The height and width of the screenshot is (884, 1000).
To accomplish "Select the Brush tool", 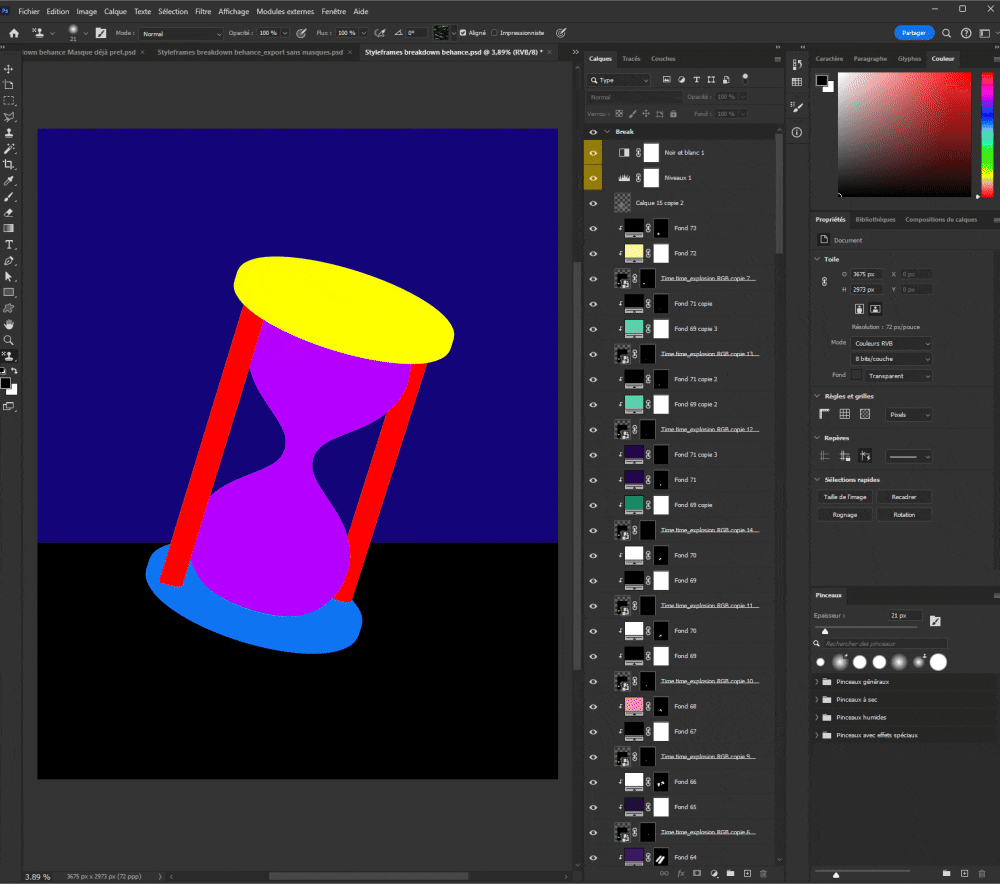I will coord(8,197).
